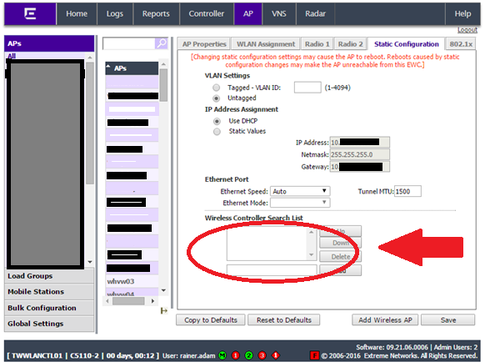Select the Use DHCP radio button
Screen dimensions: 490x362
coord(217,121)
